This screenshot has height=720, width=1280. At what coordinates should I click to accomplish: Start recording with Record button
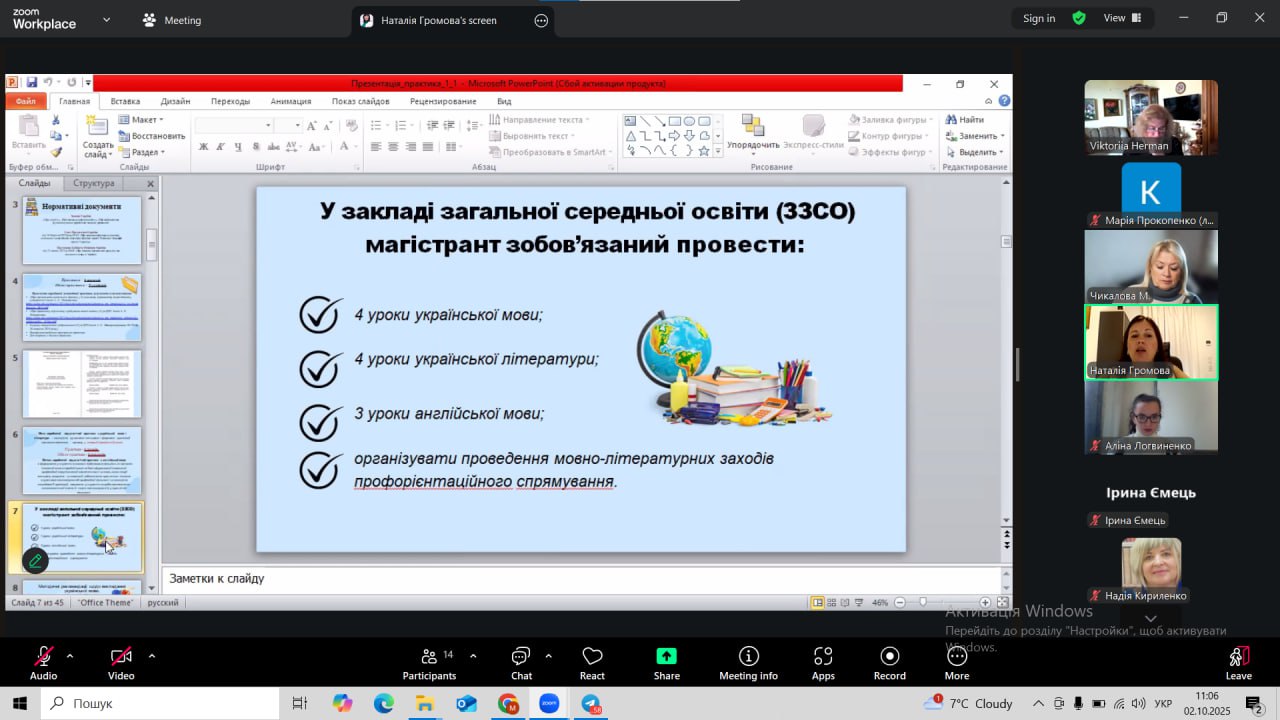889,663
